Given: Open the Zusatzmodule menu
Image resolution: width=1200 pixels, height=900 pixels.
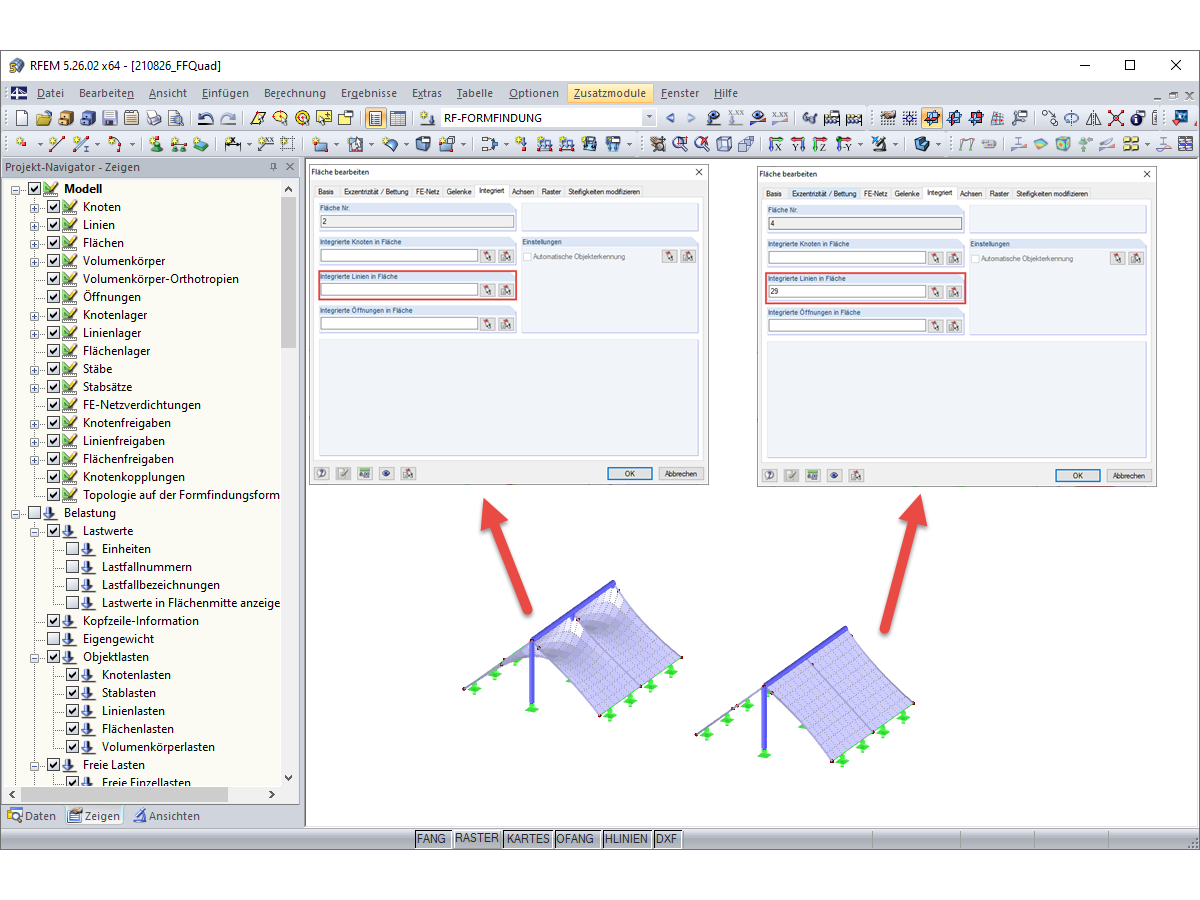Looking at the screenshot, I should coord(610,92).
